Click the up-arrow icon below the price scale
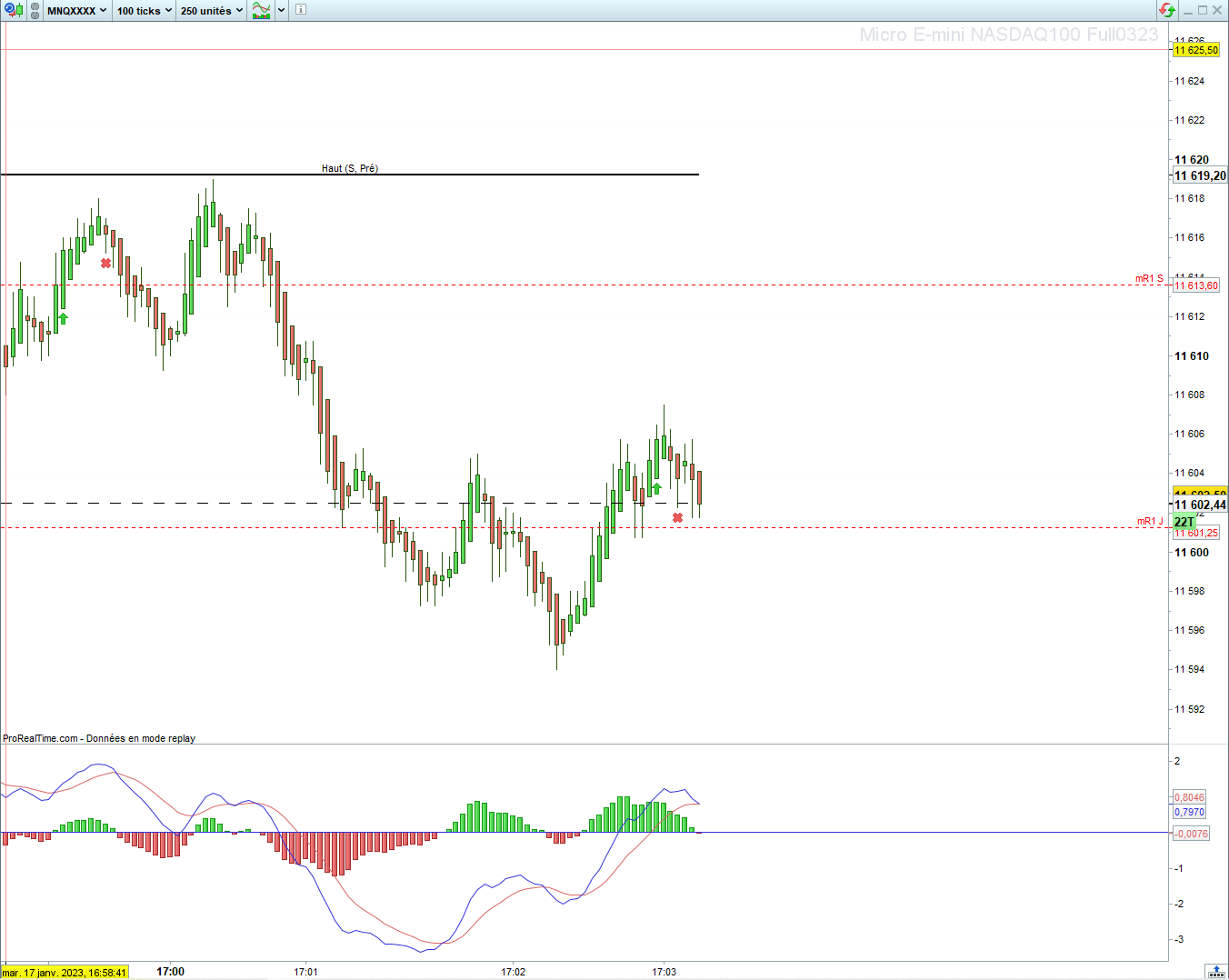Screen dimensions: 1229x980 tap(1216, 971)
